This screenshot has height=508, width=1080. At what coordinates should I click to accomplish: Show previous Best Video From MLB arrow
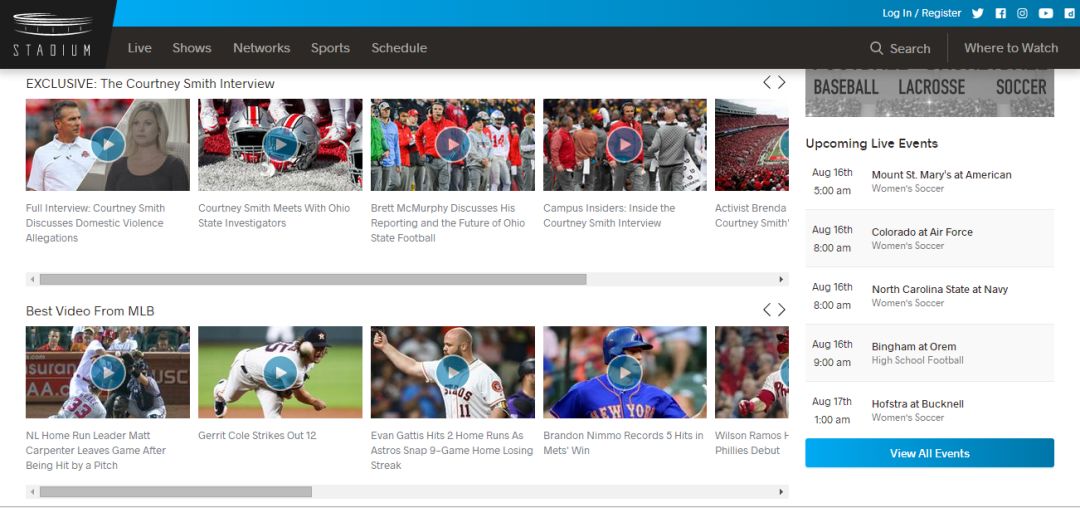point(767,310)
